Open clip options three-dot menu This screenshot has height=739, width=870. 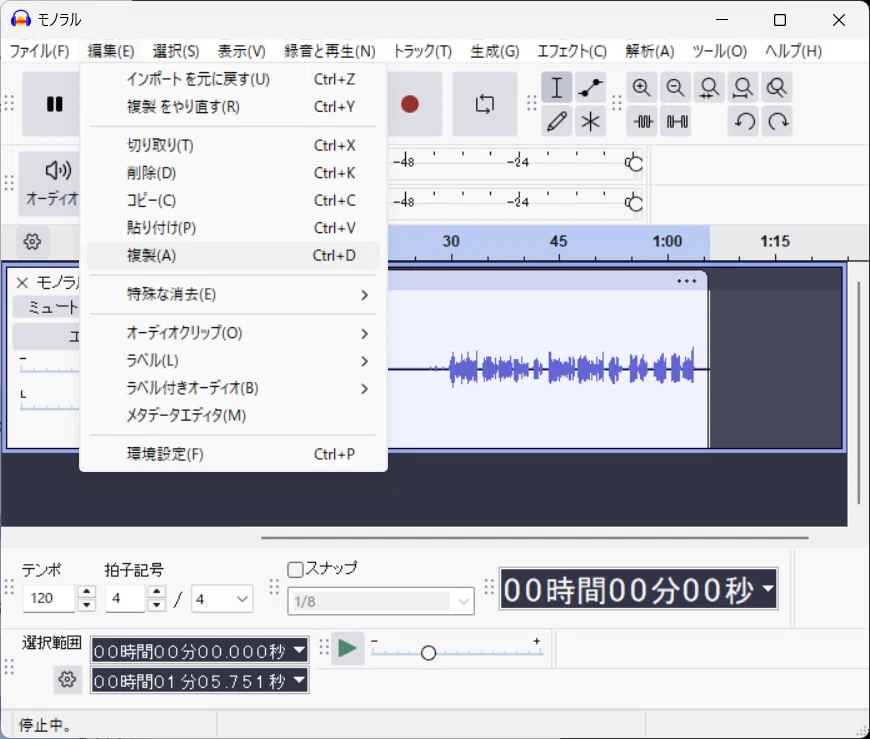pyautogui.click(x=686, y=281)
